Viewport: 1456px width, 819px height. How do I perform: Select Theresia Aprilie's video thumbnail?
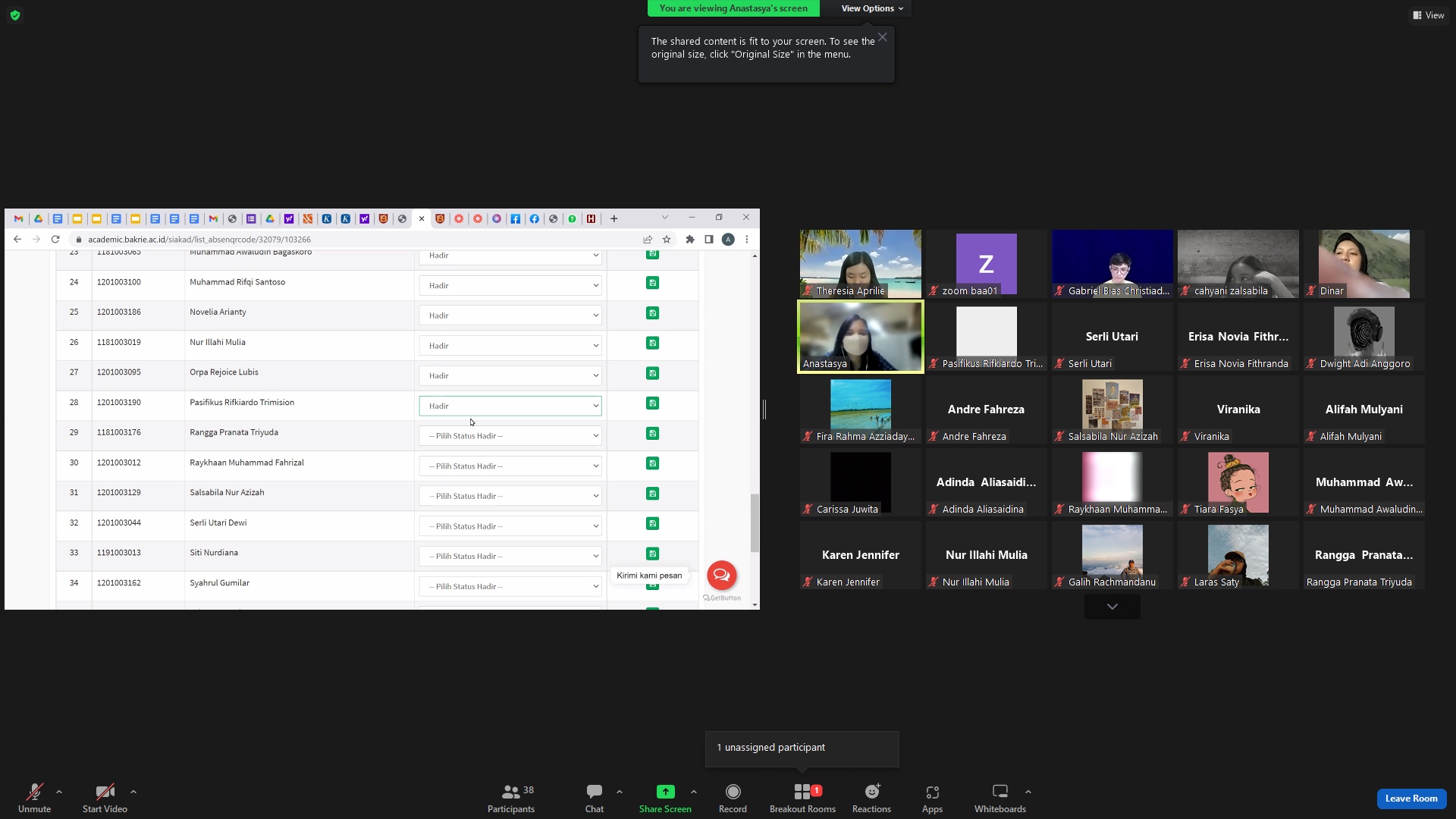tap(861, 264)
